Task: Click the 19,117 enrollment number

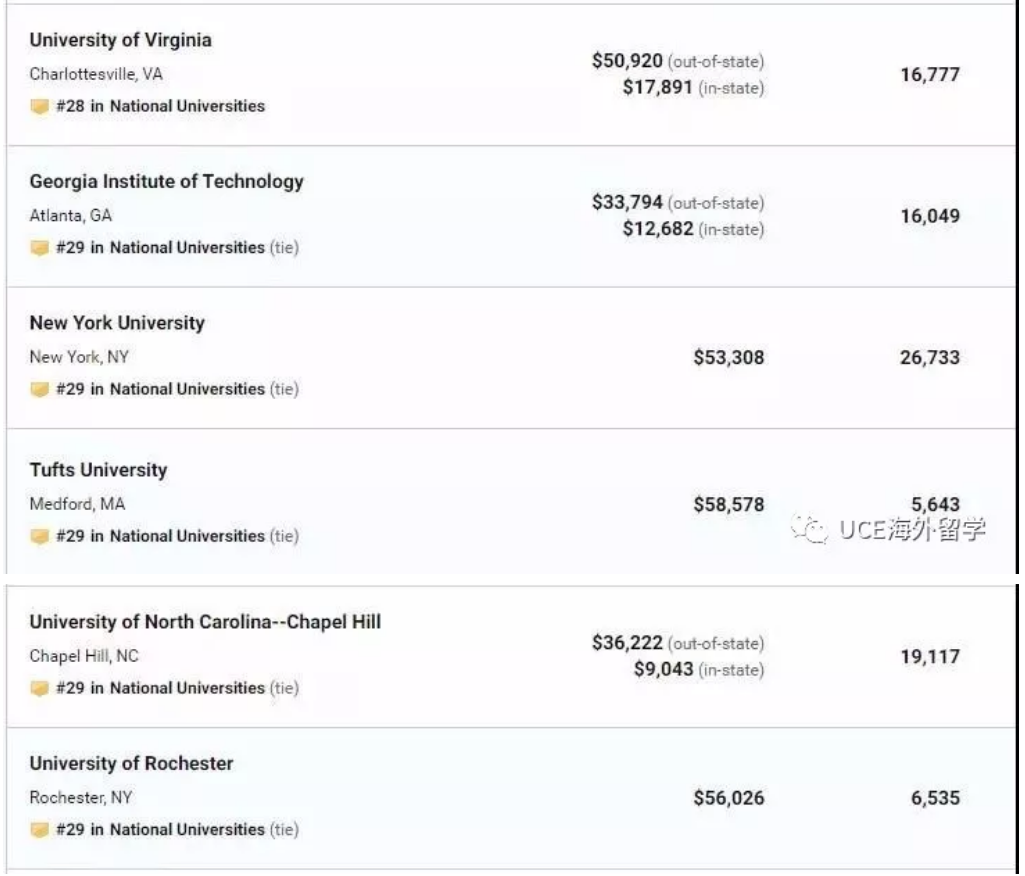Action: pos(929,657)
